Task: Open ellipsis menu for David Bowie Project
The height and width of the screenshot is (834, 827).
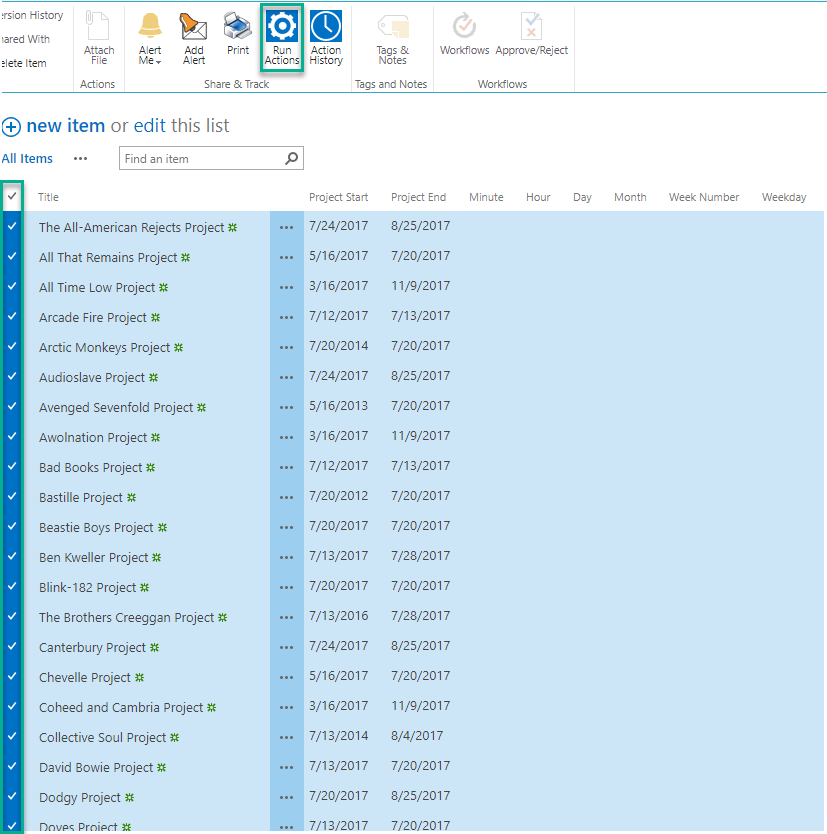Action: pyautogui.click(x=287, y=768)
